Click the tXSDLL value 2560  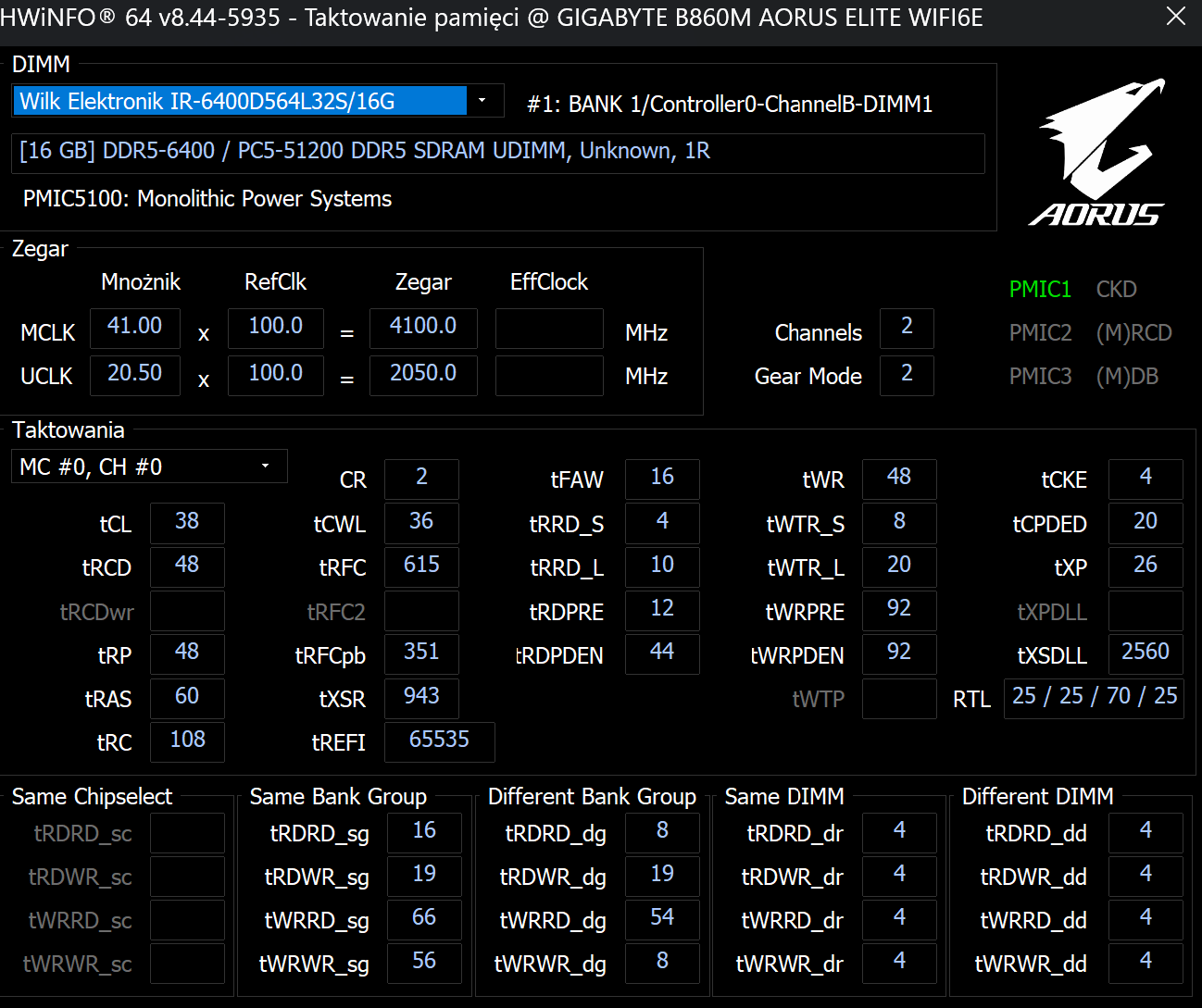[x=1145, y=653]
